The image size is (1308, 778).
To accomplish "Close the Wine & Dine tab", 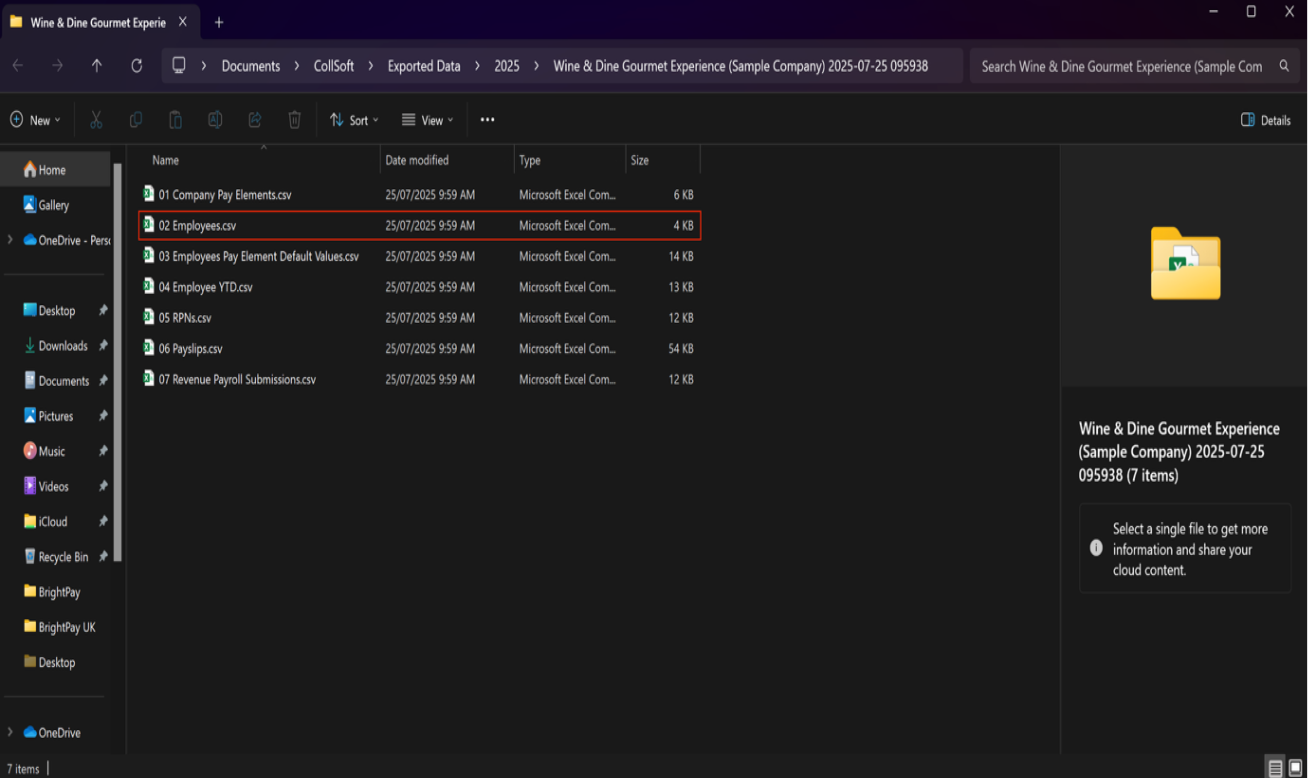I will click(x=182, y=22).
